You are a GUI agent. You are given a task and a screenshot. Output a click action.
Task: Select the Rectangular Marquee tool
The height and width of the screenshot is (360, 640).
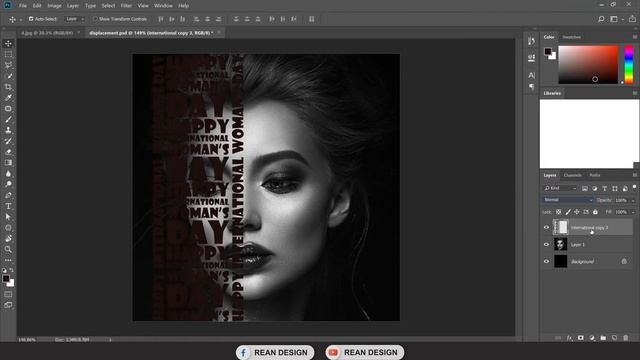[8, 54]
